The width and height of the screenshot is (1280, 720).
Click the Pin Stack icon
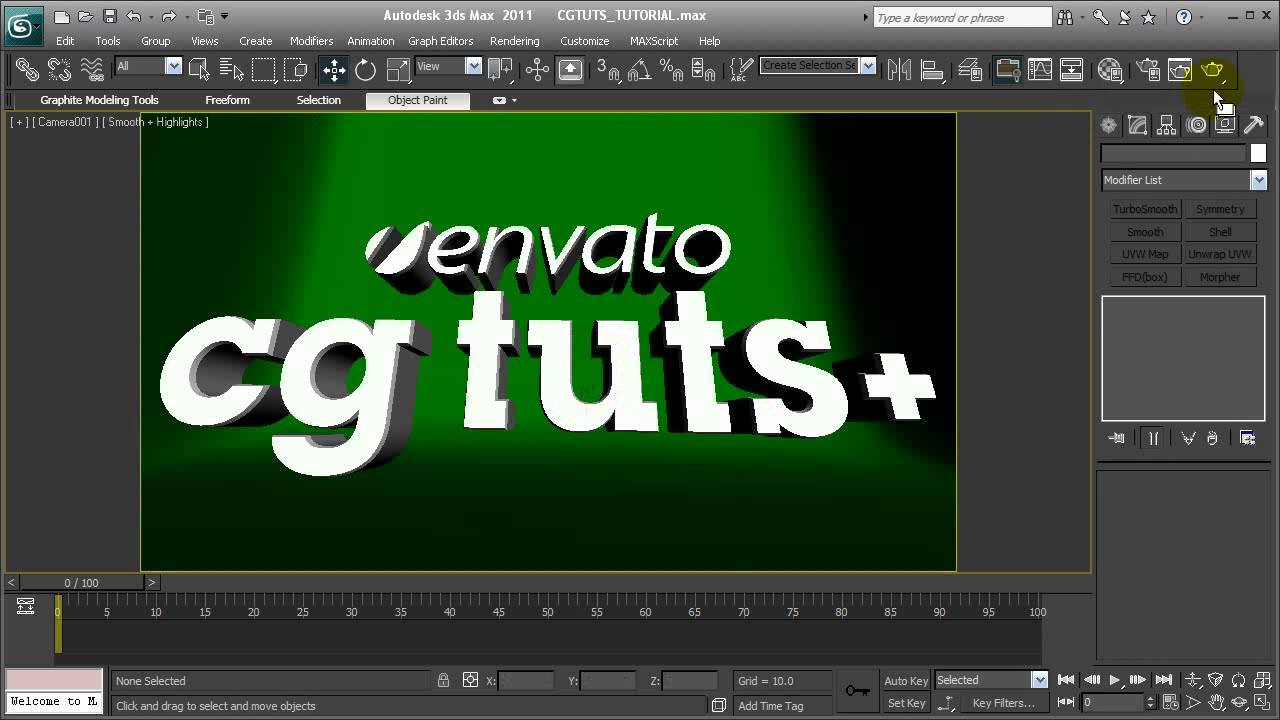tap(1117, 438)
